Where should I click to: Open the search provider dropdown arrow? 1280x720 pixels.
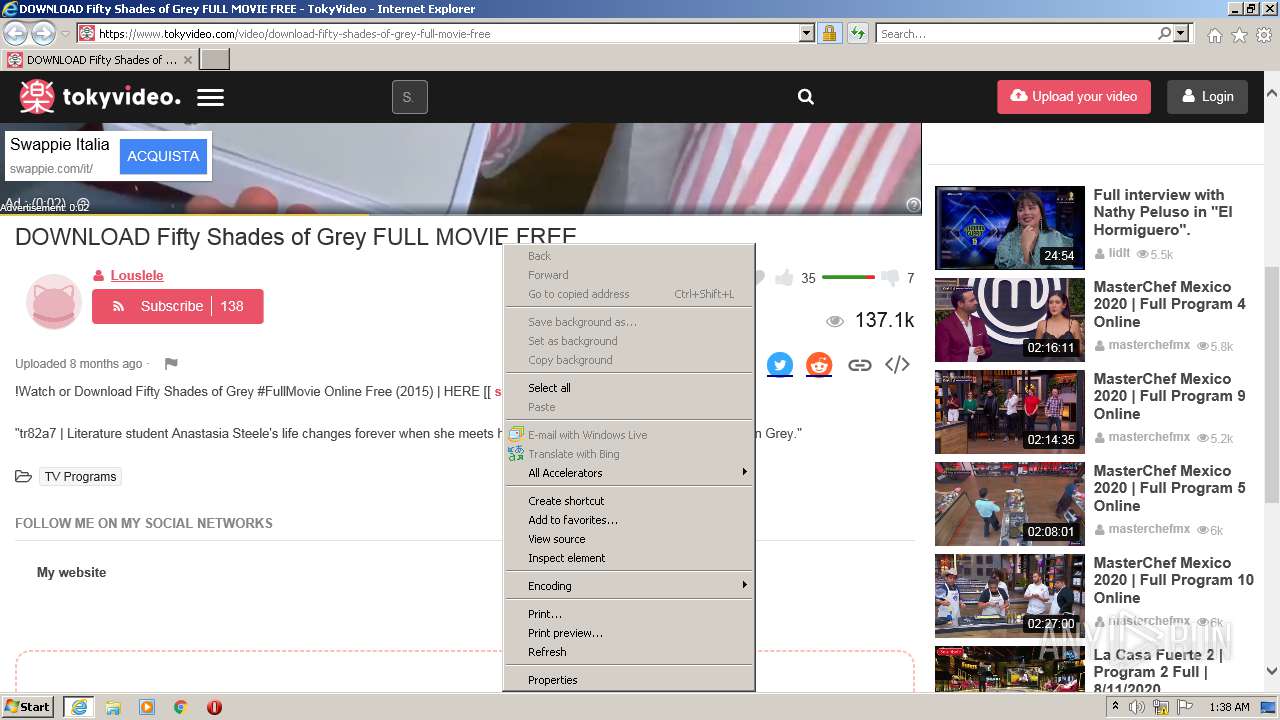click(x=1181, y=34)
